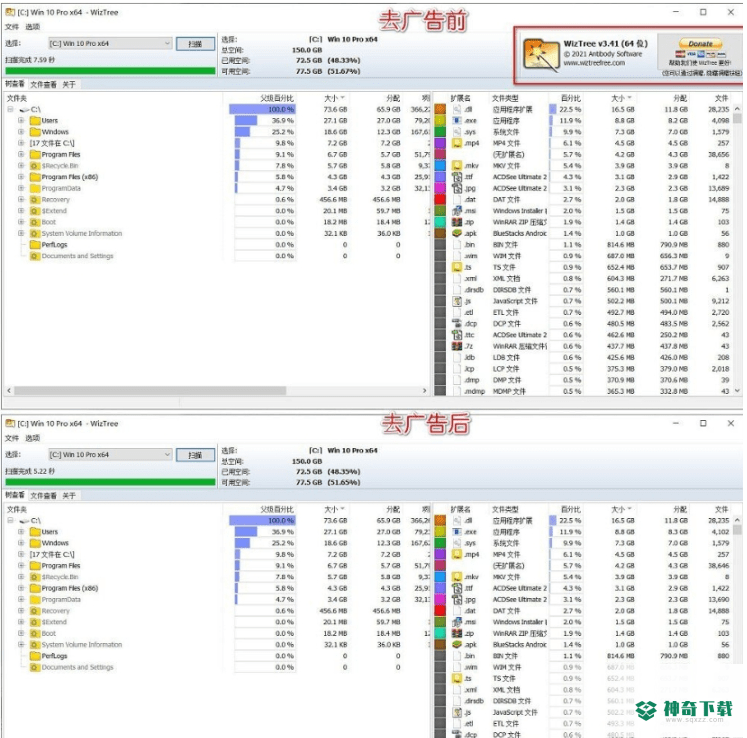This screenshot has height=738, width=747.
Task: Sort by 扩展名 column header in lower window
Action: (460, 509)
